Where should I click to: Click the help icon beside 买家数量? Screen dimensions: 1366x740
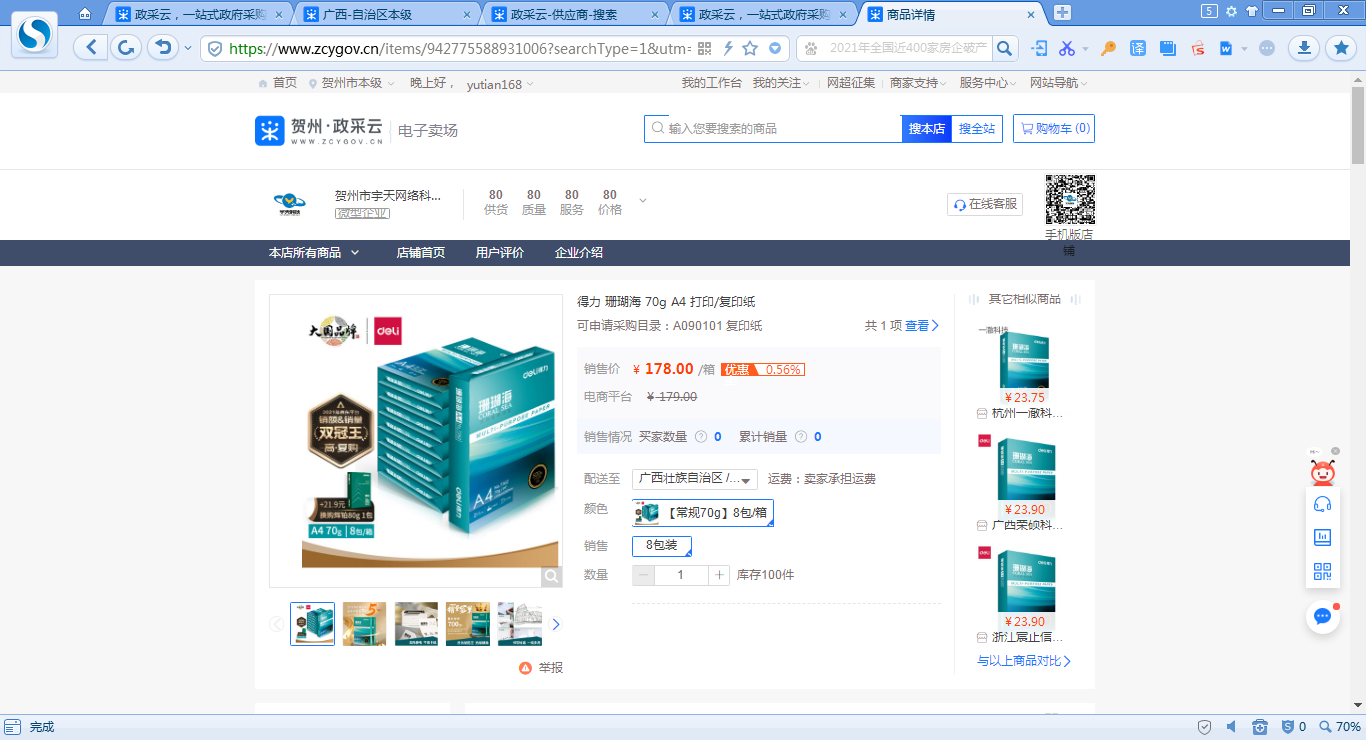(701, 437)
